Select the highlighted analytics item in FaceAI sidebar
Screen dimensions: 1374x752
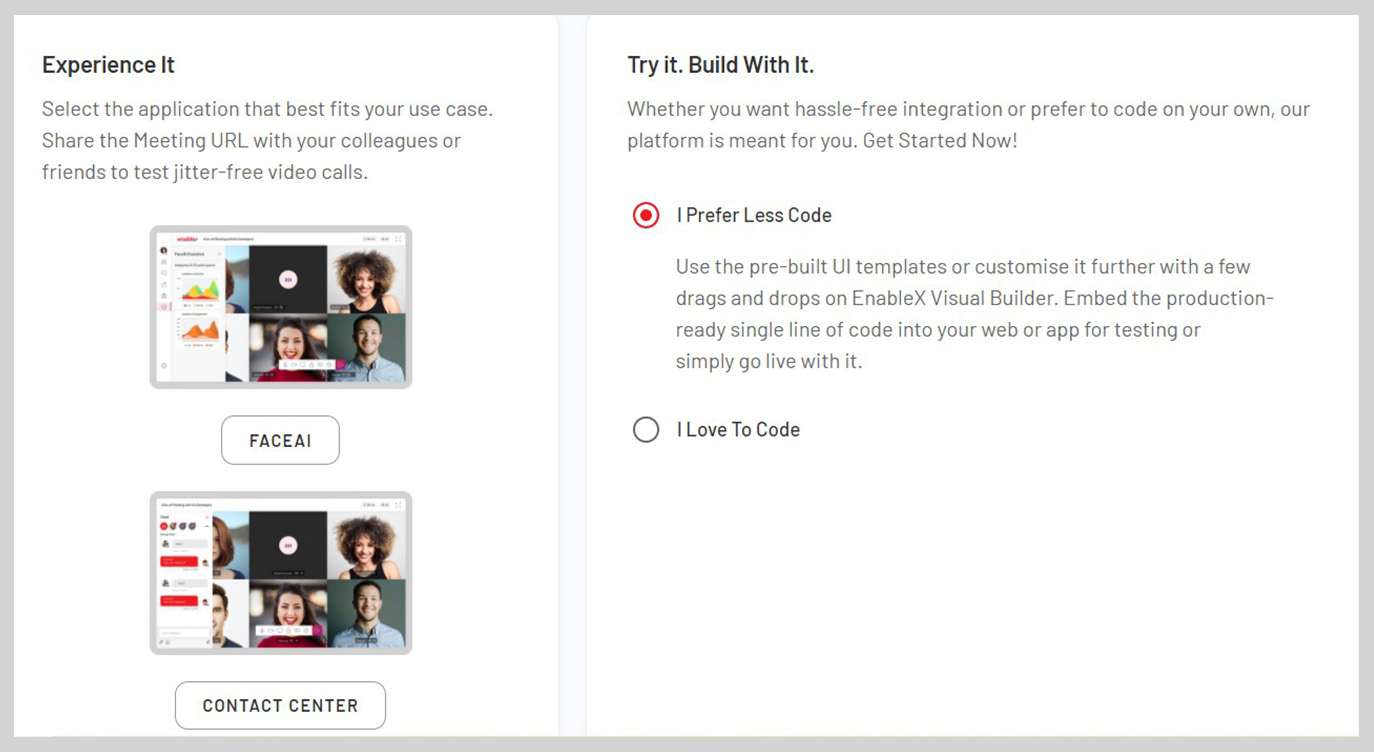coord(164,306)
